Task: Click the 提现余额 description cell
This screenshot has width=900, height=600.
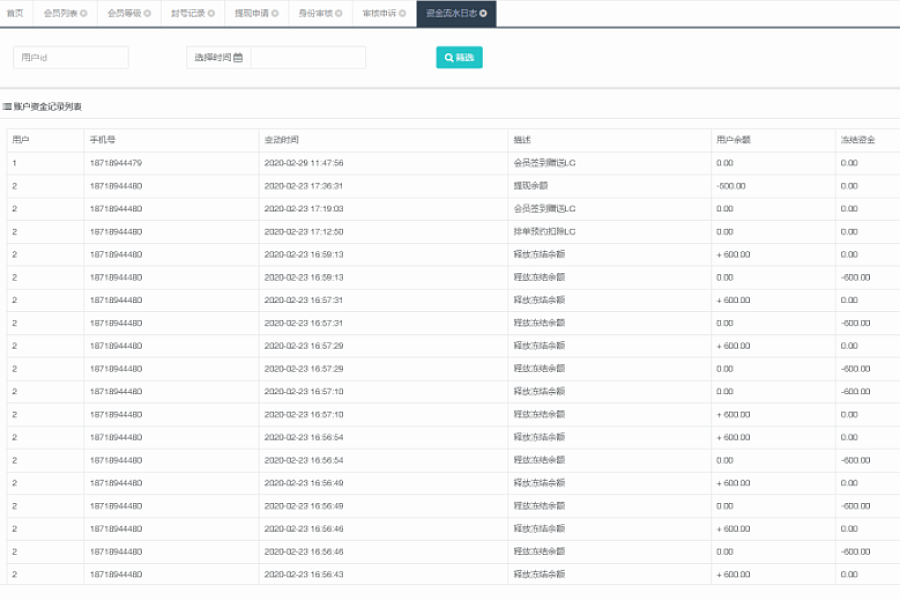Action: 531,186
